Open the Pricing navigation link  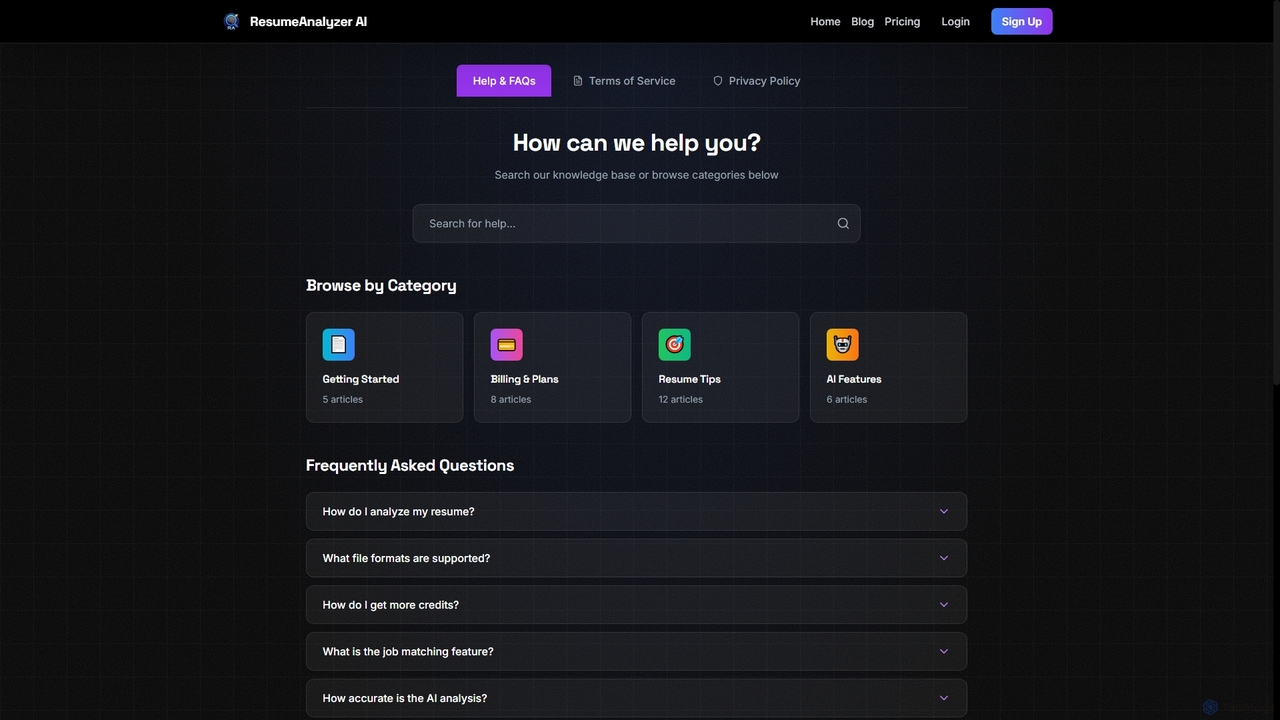coord(902,21)
